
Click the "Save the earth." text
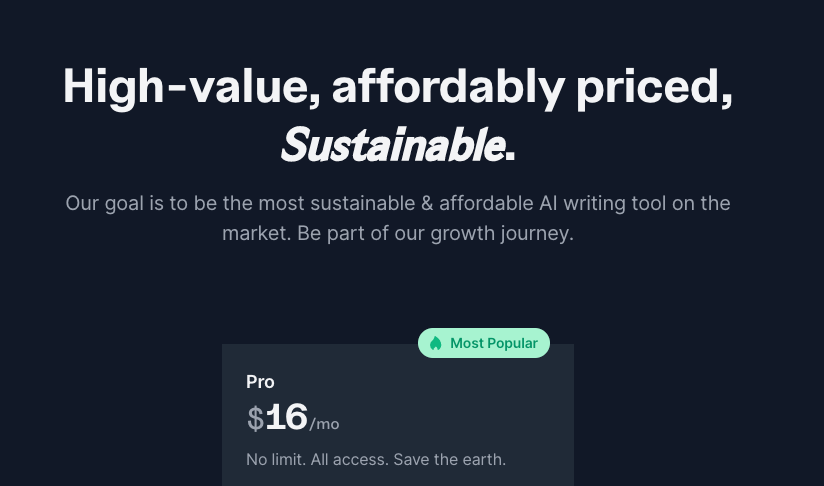coord(450,460)
